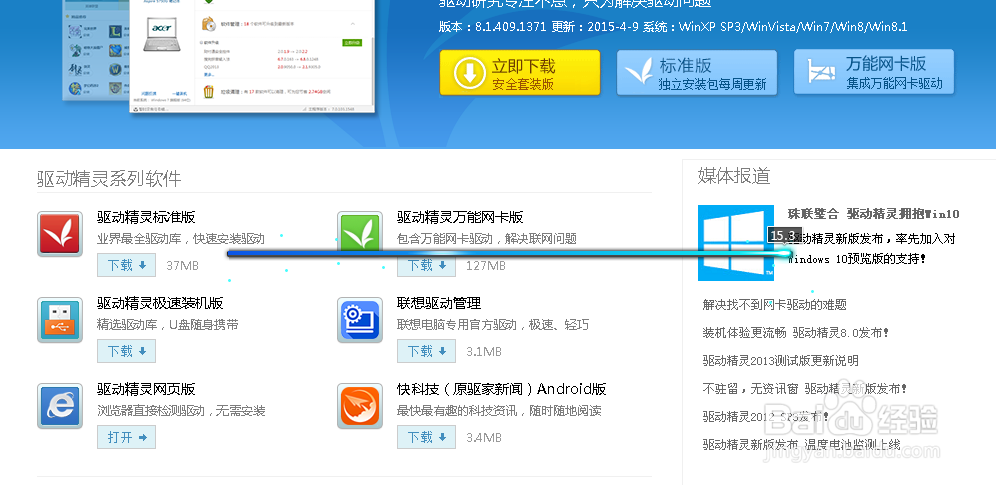
Task: Open news 装机体验更流畅 驱动精灵8.0发布
Action: 795,333
